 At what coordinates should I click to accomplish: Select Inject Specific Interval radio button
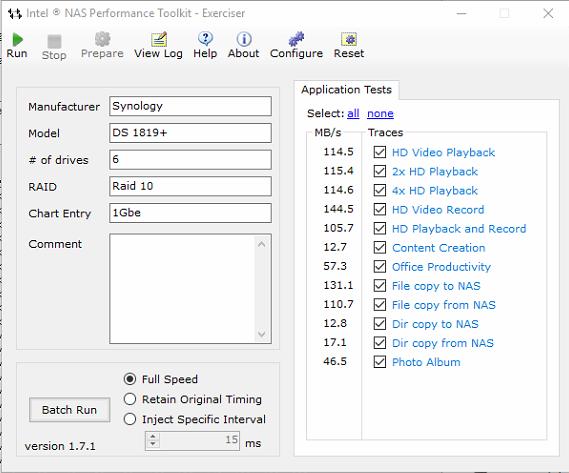[x=130, y=419]
